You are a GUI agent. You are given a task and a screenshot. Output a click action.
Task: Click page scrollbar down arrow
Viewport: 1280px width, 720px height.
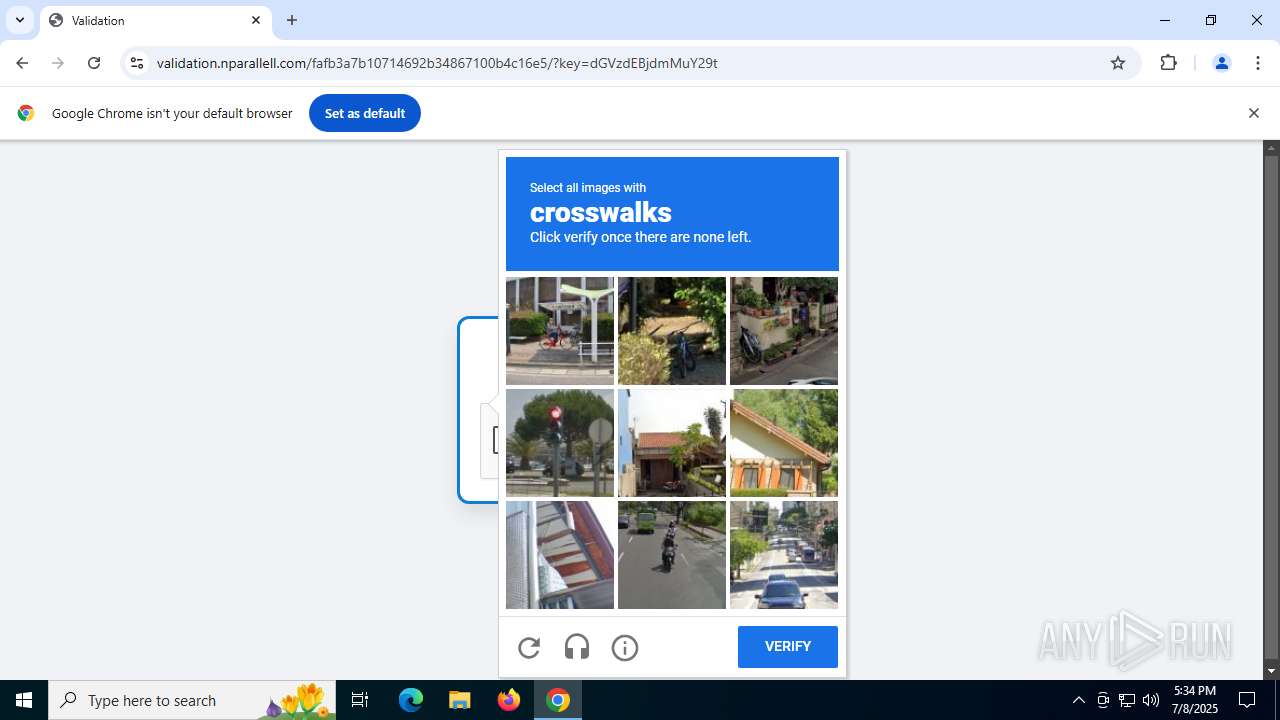[x=1272, y=671]
